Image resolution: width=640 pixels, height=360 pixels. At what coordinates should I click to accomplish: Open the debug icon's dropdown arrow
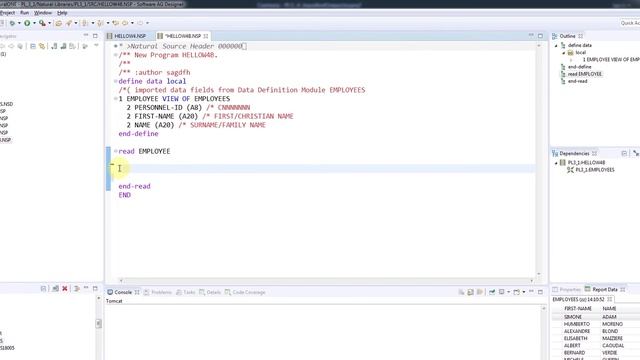click(19, 23)
